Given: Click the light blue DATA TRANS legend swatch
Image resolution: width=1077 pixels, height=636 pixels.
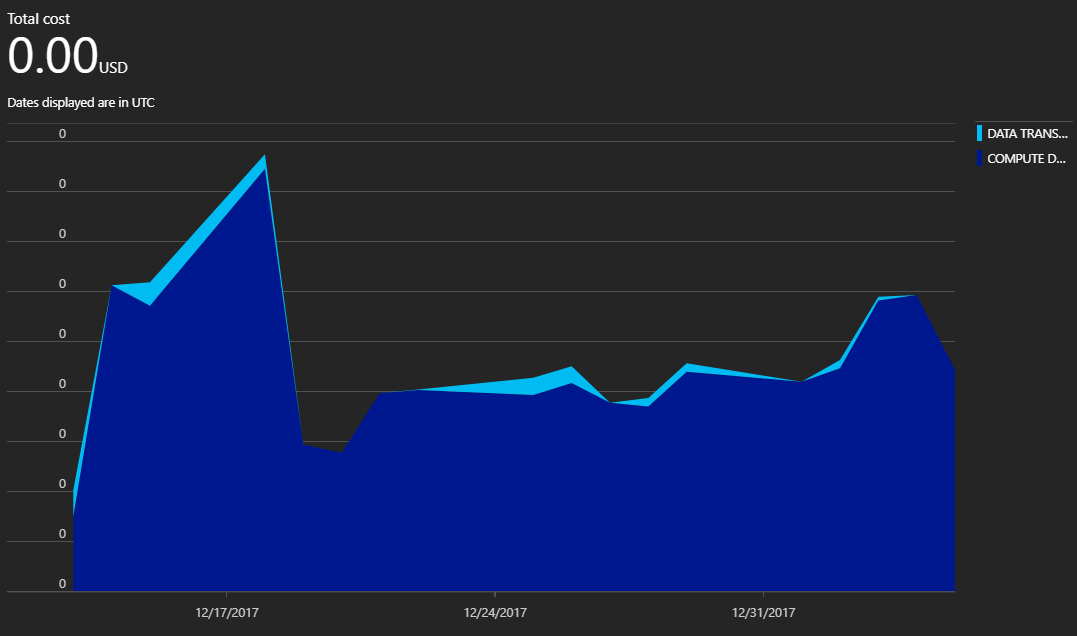Looking at the screenshot, I should click(979, 133).
